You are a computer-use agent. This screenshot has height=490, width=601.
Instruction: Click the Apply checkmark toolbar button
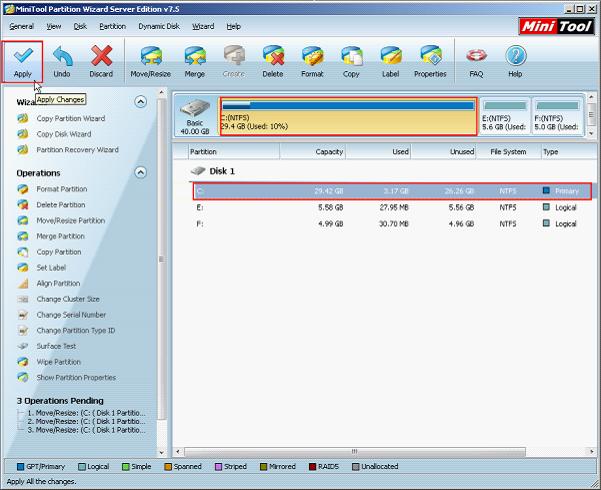click(x=22, y=62)
